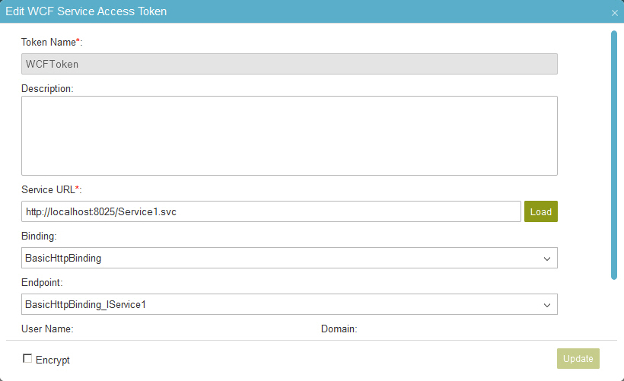
Task: Click the User Name label
Action: click(x=47, y=329)
